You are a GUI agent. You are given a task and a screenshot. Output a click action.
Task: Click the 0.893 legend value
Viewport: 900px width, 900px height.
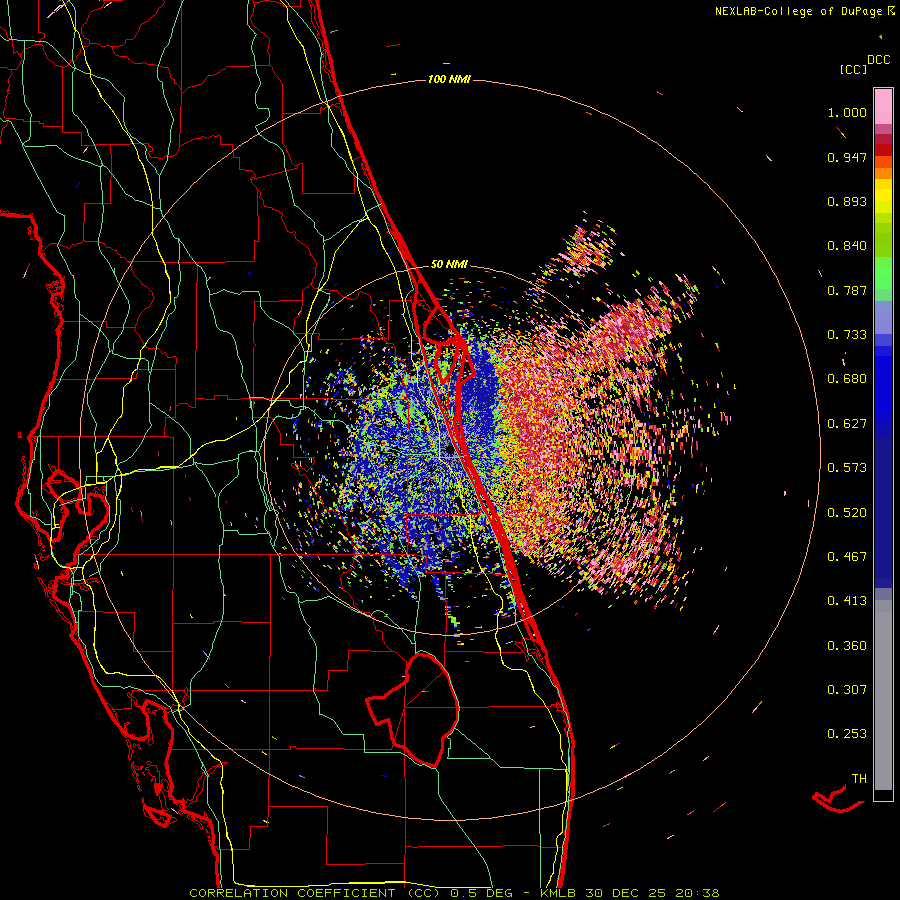point(847,201)
